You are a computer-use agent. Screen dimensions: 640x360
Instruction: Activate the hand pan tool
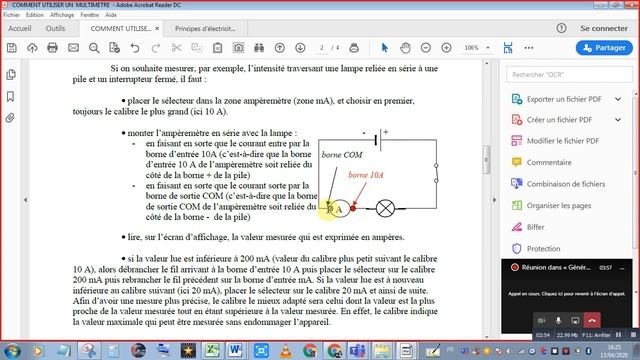(x=405, y=48)
